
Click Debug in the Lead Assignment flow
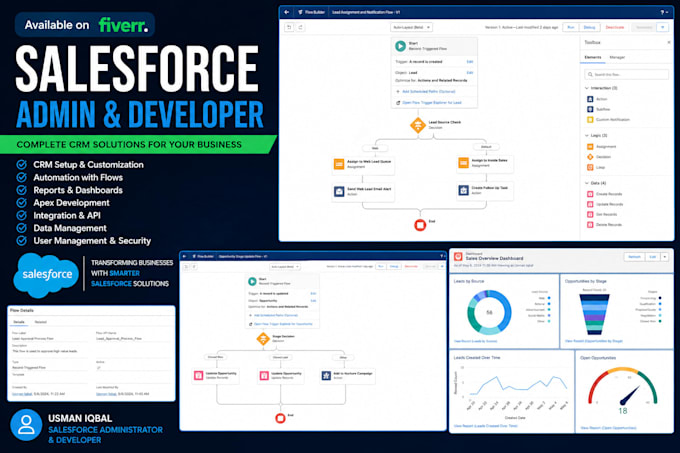(589, 27)
